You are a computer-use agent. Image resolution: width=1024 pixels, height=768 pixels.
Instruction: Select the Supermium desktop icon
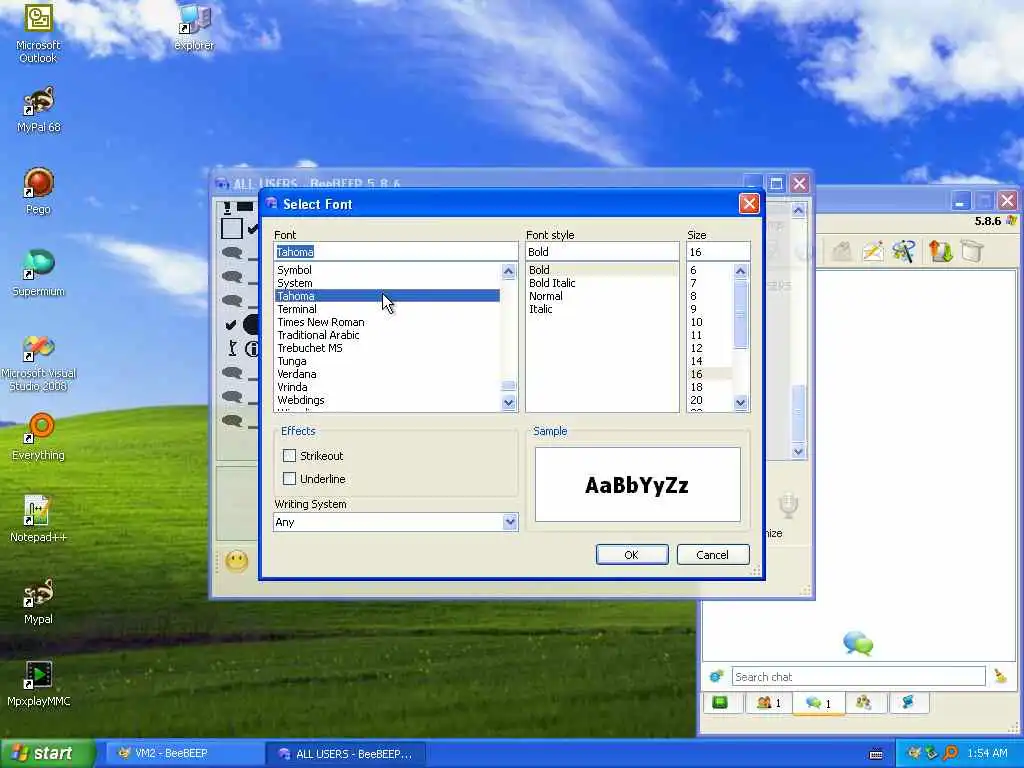point(39,273)
